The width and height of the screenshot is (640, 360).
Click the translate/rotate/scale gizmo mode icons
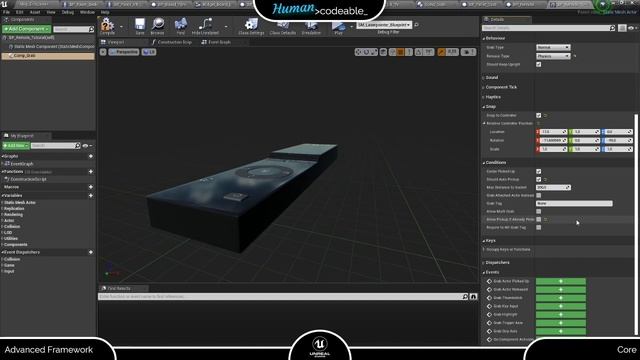coord(366,52)
